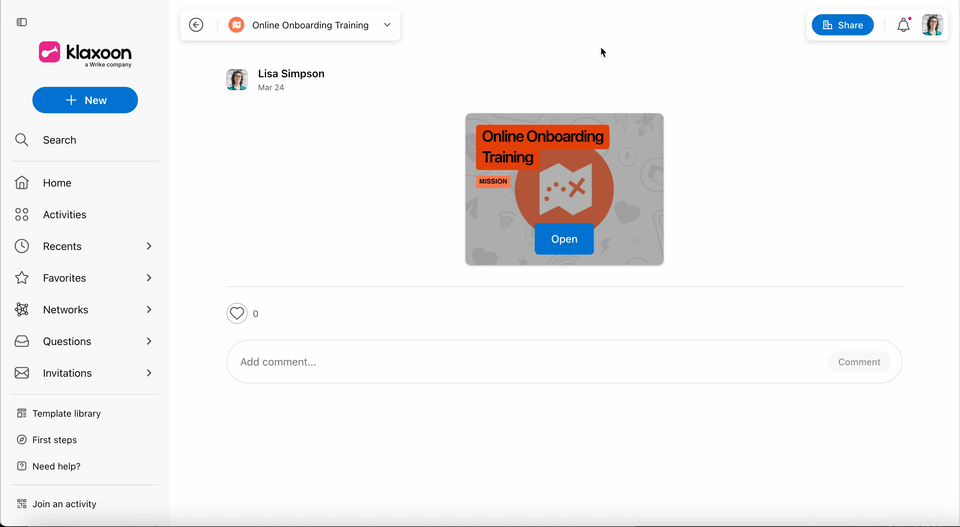Click the MISSION tag on the card
The image size is (960, 527).
493,182
